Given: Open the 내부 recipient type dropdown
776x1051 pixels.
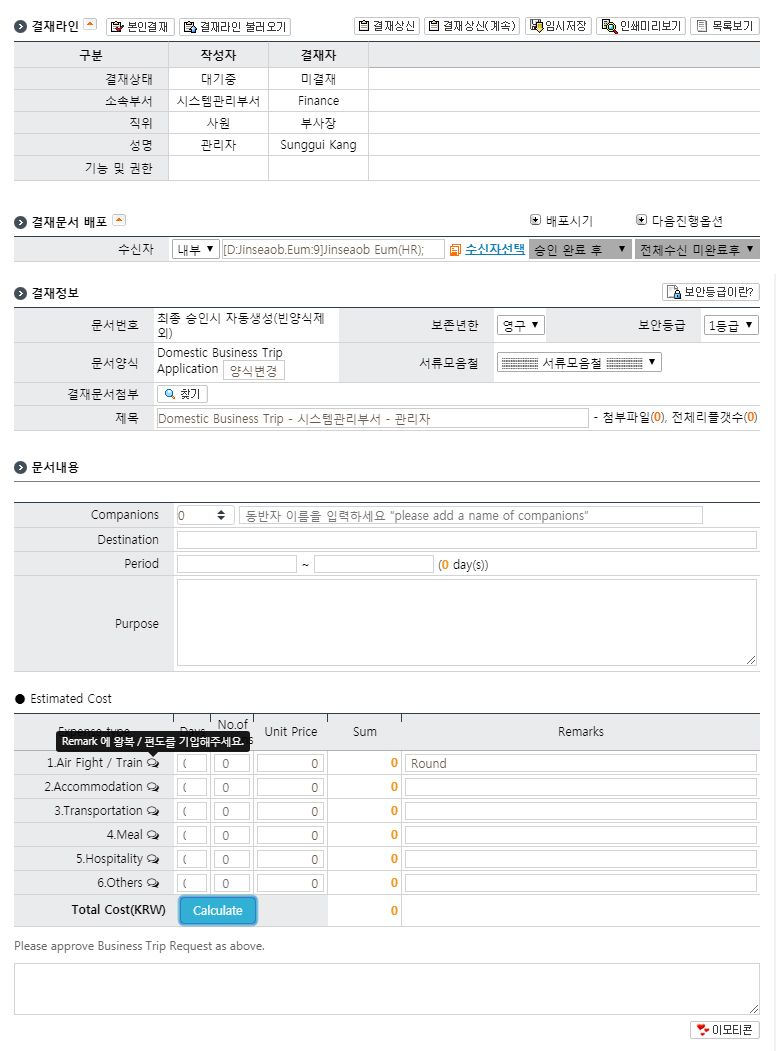Looking at the screenshot, I should tap(196, 249).
